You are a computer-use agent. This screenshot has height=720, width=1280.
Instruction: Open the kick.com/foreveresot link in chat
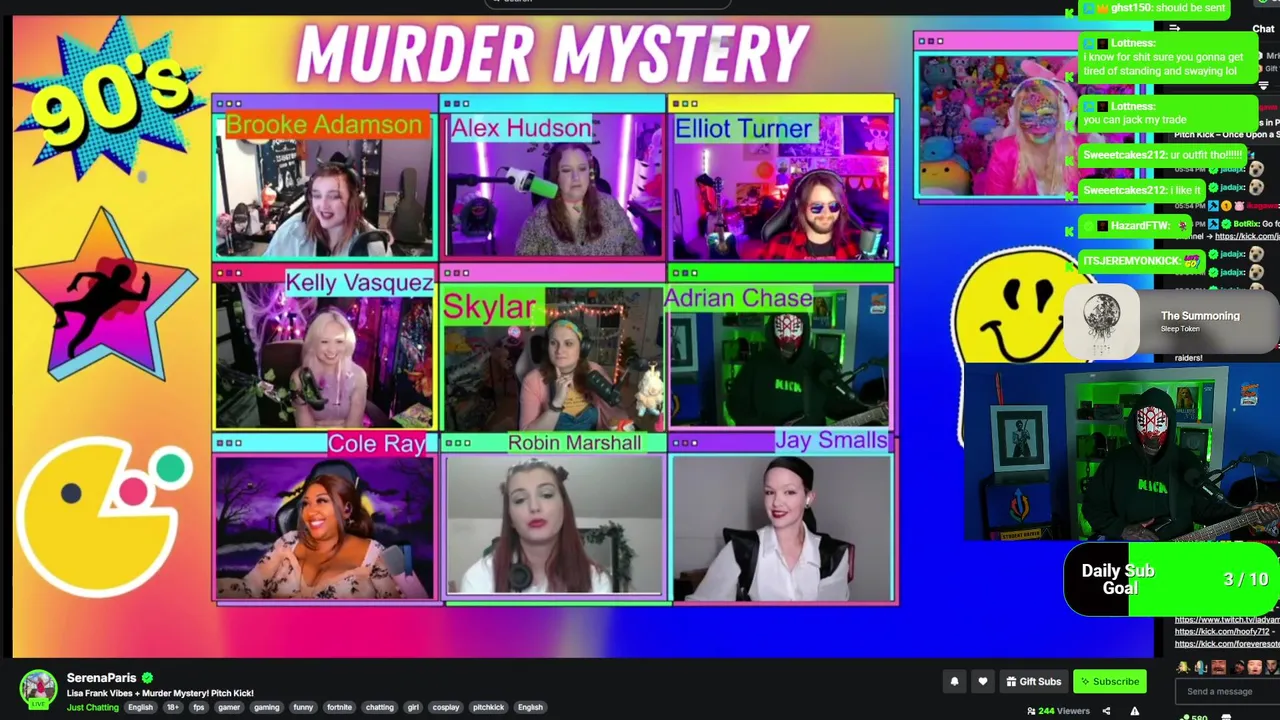coord(1227,644)
